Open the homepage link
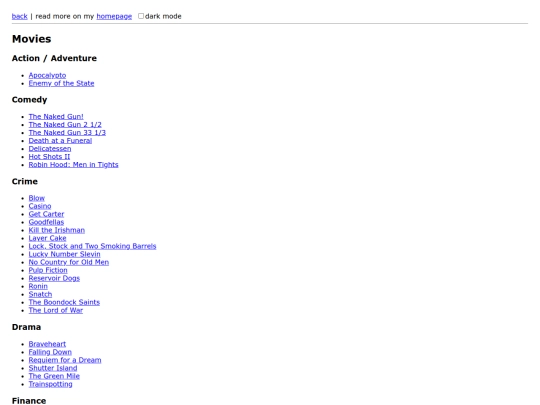540x405 pixels. click(114, 16)
